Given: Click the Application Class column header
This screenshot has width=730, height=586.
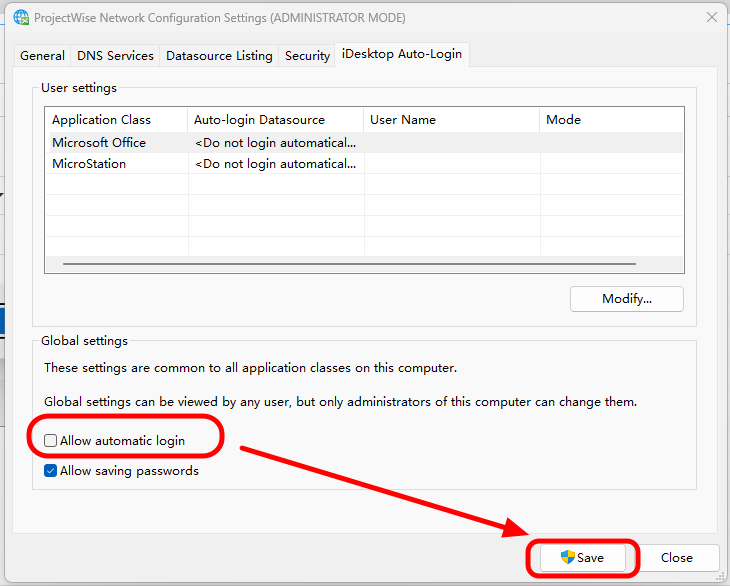Looking at the screenshot, I should coord(117,120).
